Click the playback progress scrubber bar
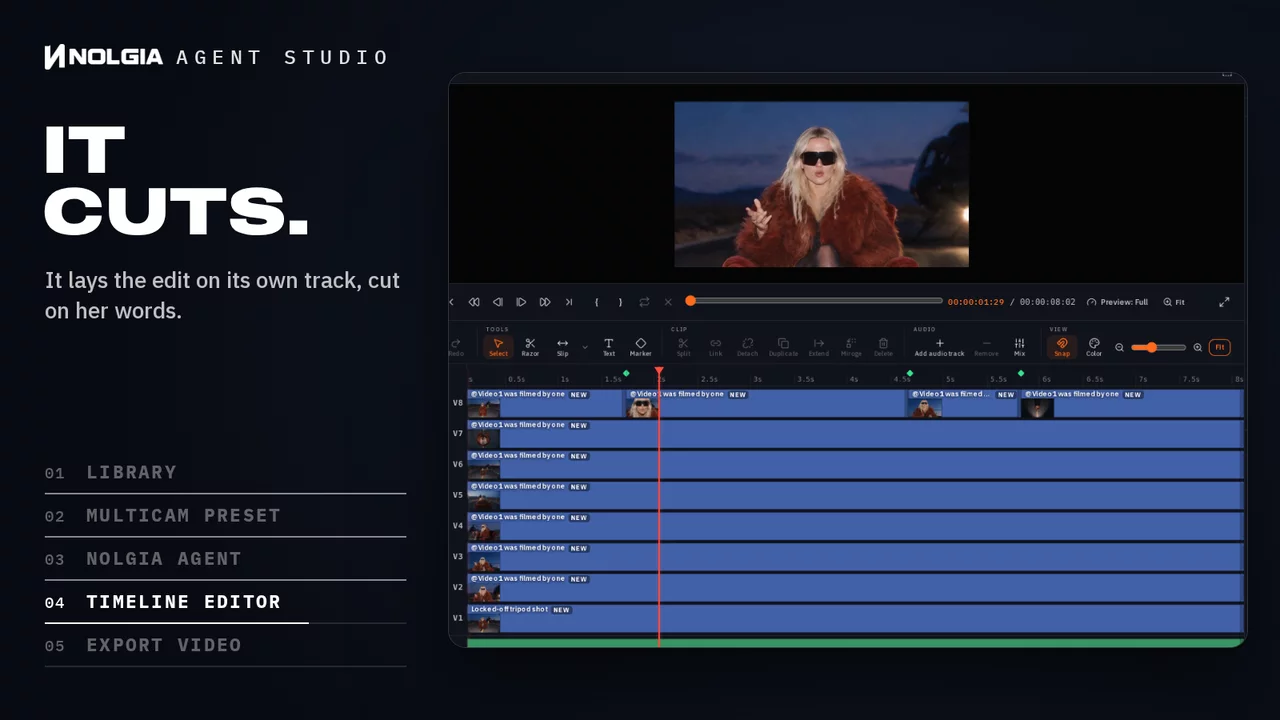Screen dimensions: 1280x720 [x=815, y=301]
